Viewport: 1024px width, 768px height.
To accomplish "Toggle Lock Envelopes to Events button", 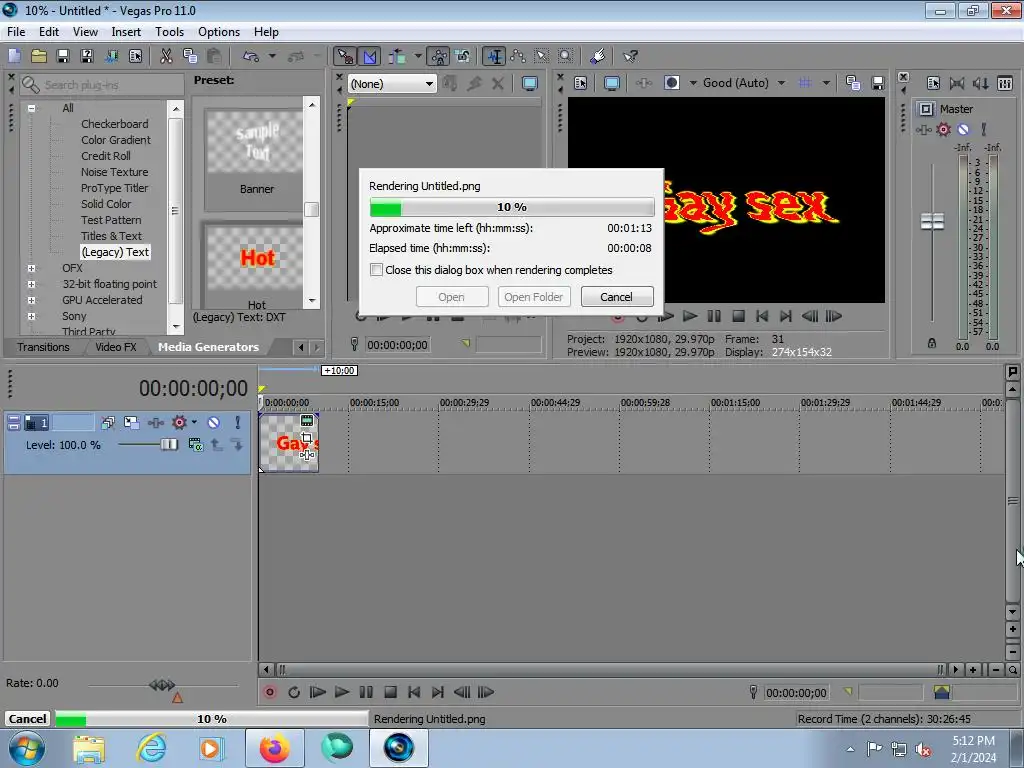I will [x=439, y=57].
